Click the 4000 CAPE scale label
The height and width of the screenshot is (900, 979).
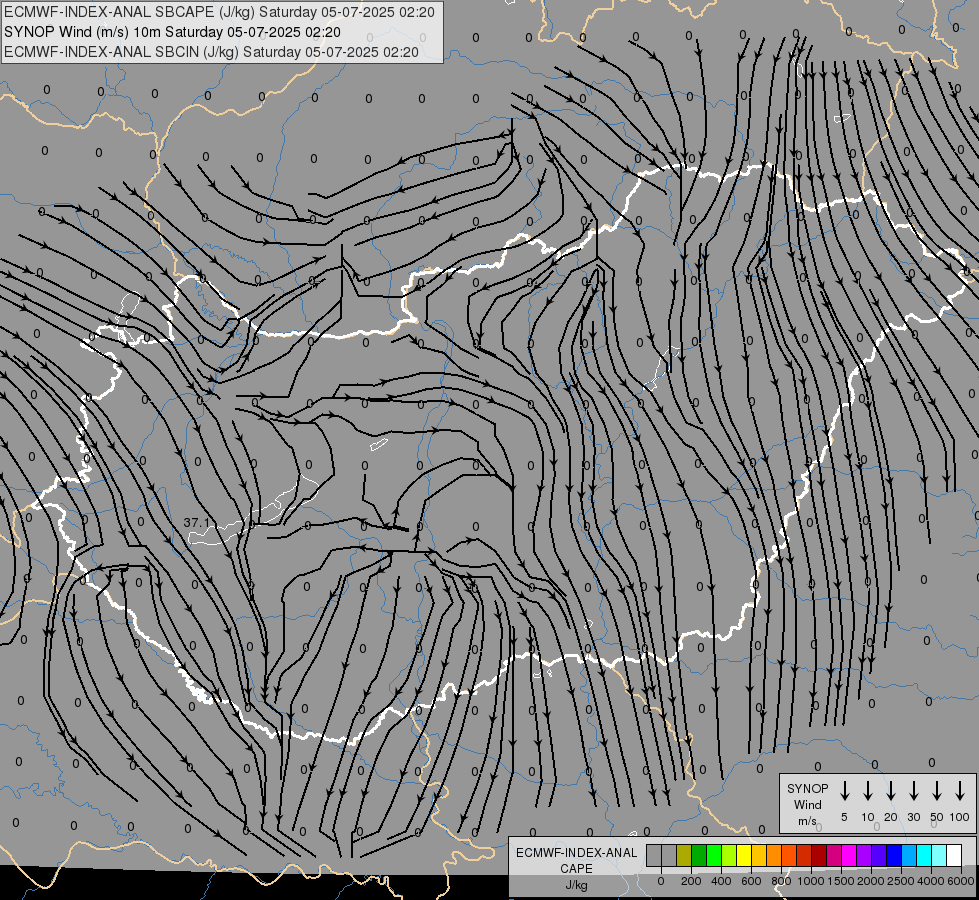pos(931,881)
